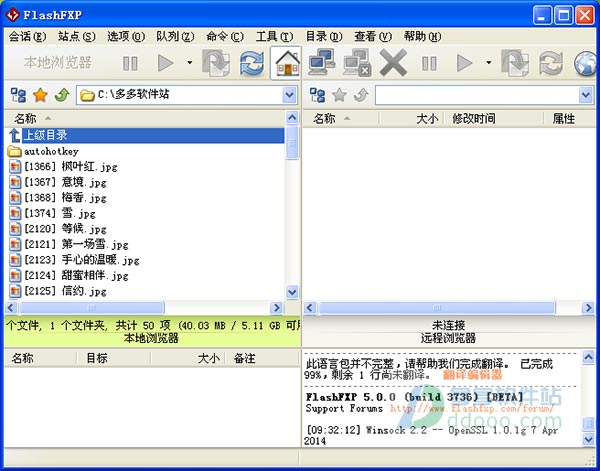
Task: Click the abort X icon
Action: point(393,63)
